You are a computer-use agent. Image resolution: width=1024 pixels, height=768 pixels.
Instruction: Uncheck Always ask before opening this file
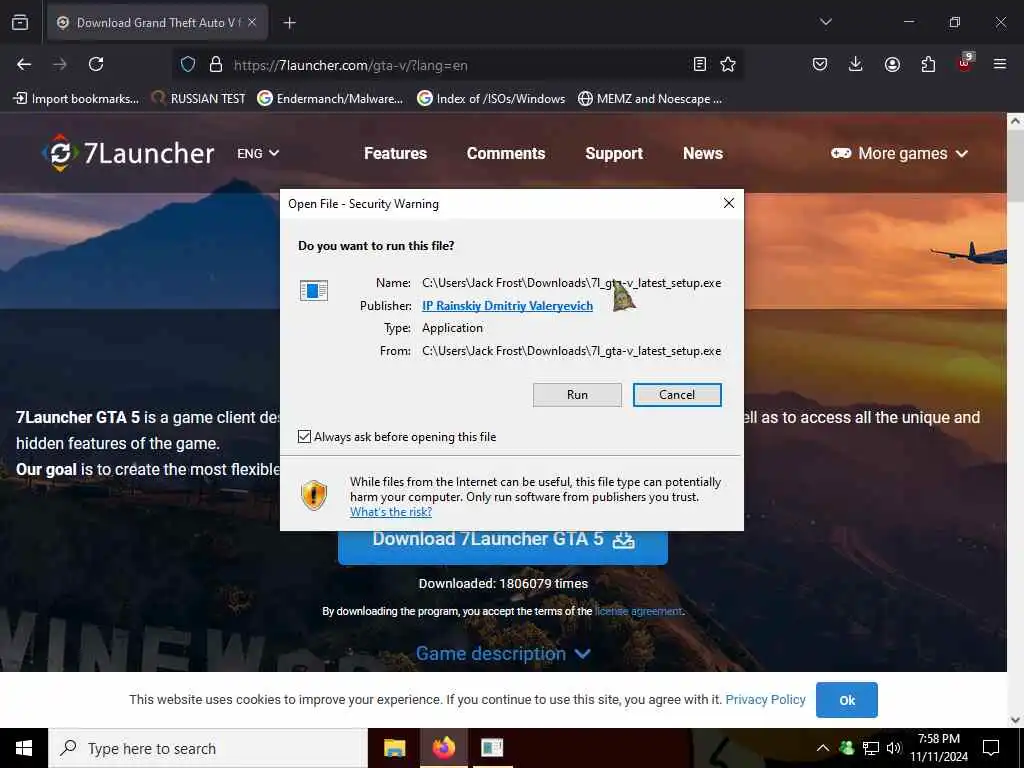304,436
